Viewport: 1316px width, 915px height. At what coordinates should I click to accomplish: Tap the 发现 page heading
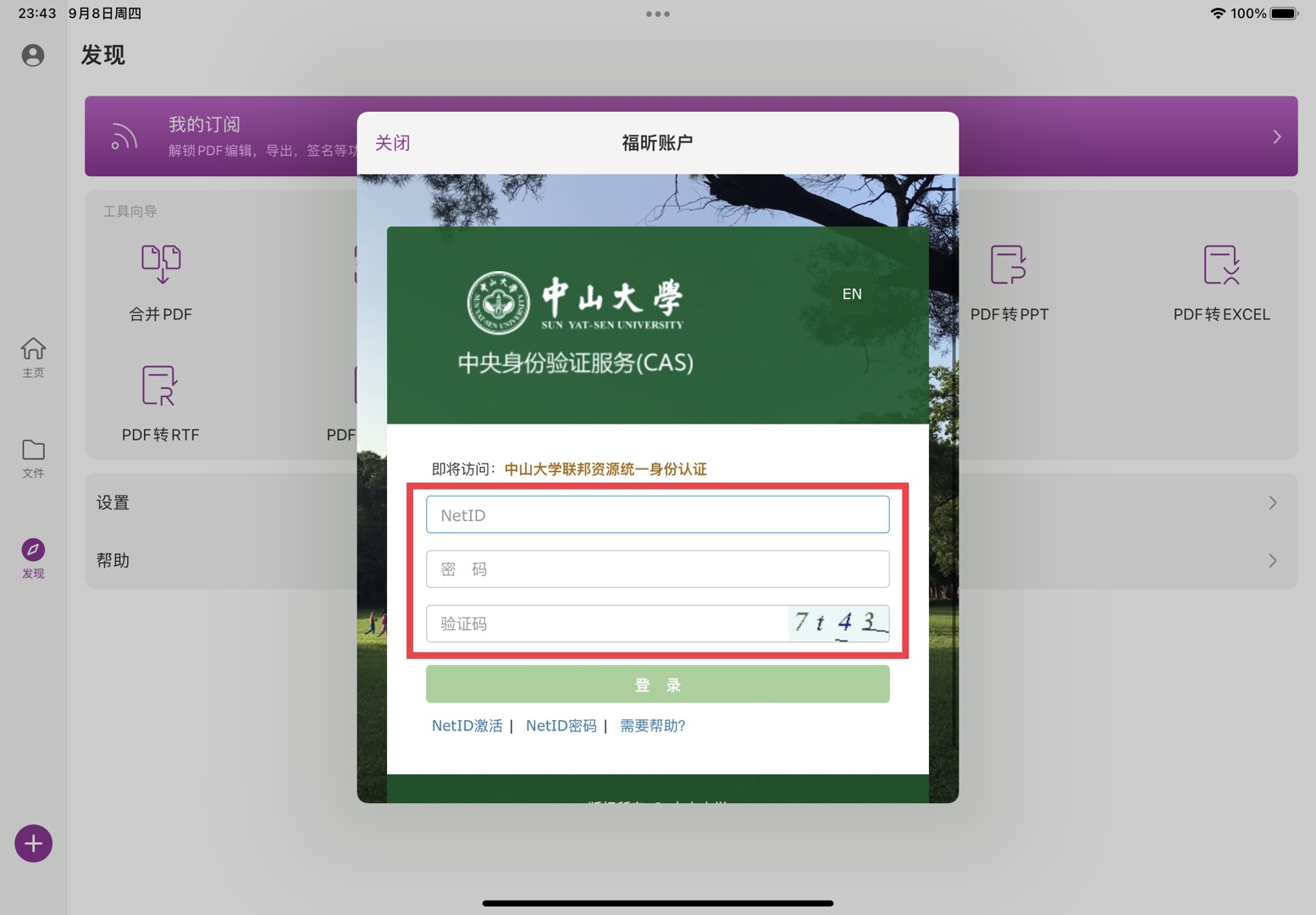[103, 55]
